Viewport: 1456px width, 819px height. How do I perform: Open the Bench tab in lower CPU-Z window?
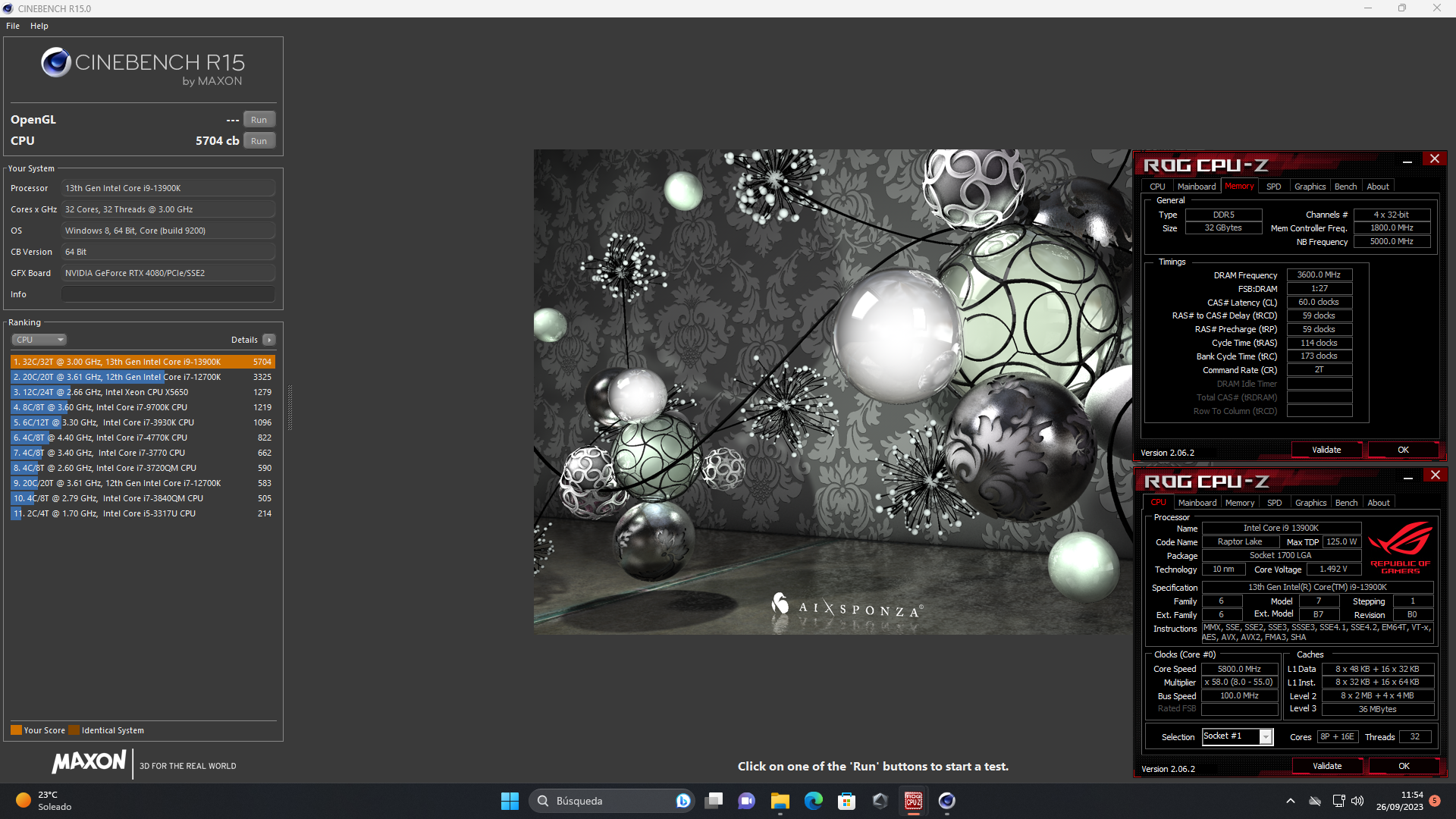(1347, 503)
